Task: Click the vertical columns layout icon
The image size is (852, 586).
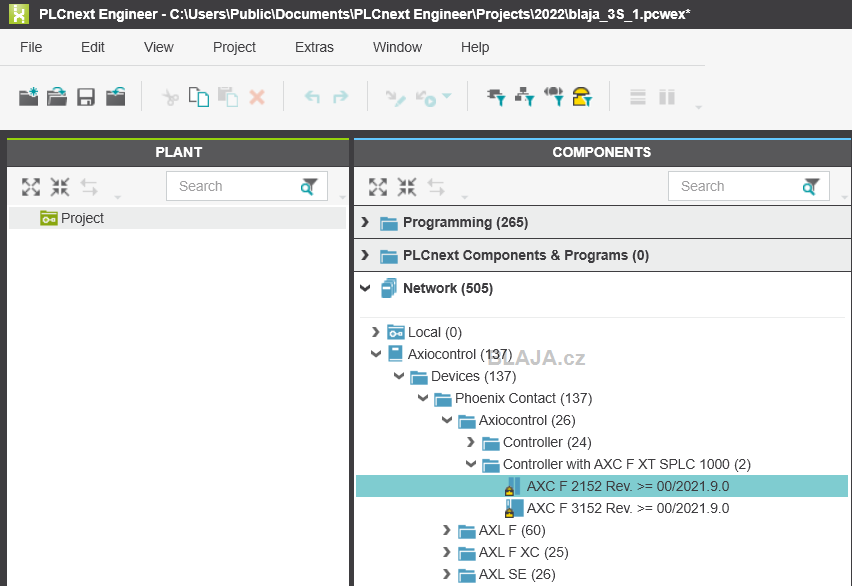Action: (x=667, y=97)
